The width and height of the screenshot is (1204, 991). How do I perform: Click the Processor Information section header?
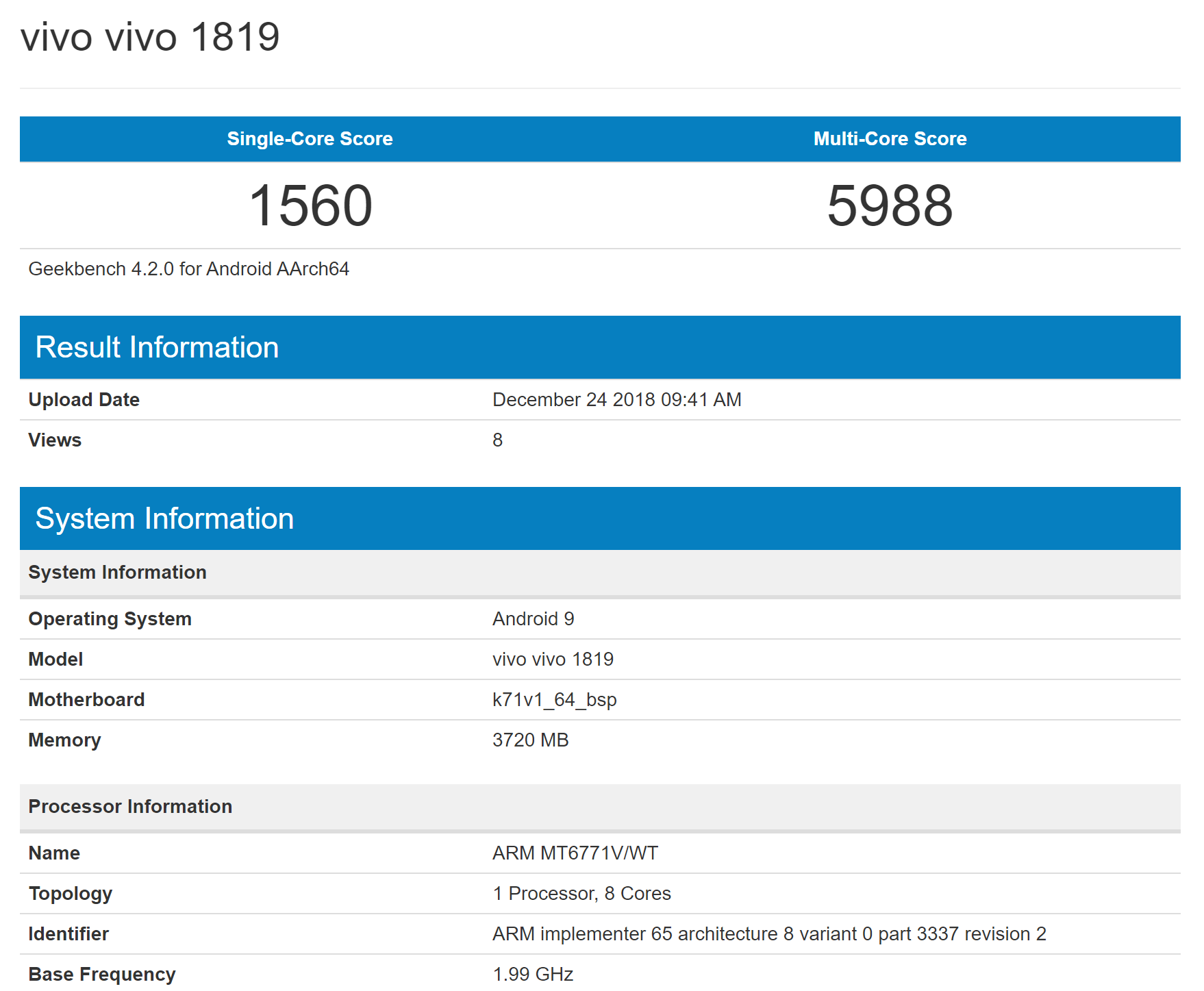pyautogui.click(x=129, y=807)
